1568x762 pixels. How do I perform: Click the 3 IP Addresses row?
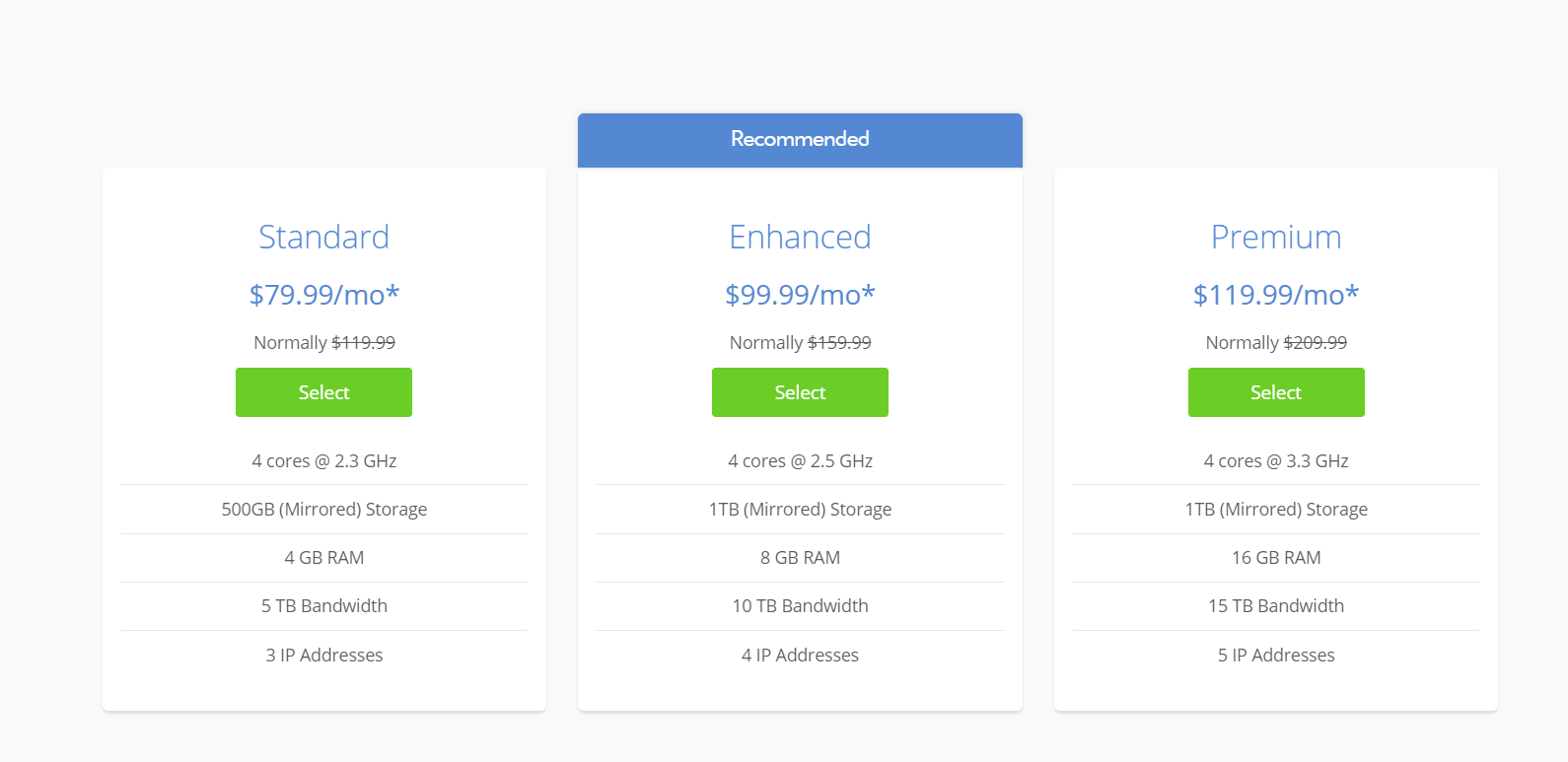tap(323, 656)
